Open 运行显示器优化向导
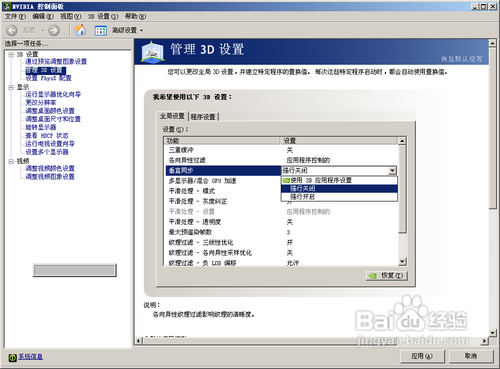The height and width of the screenshot is (369, 500). click(x=53, y=94)
